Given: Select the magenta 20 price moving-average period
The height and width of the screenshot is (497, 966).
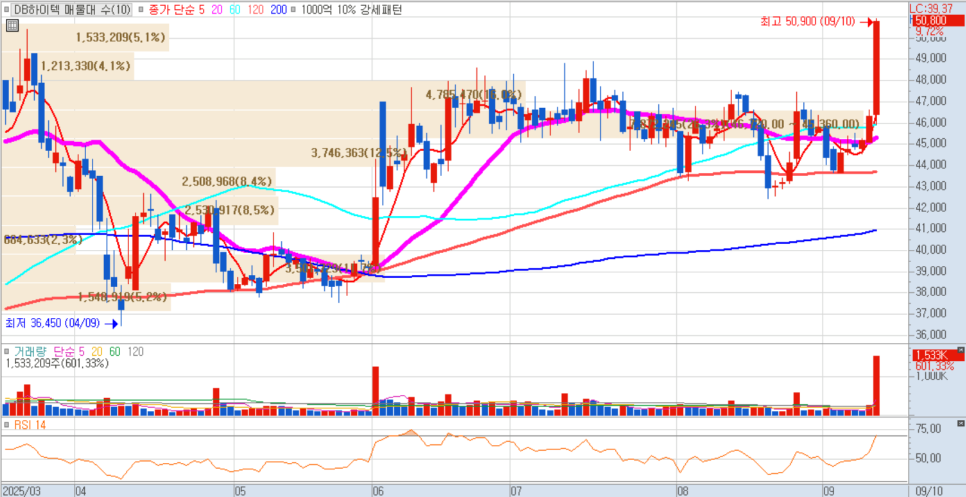Looking at the screenshot, I should tap(219, 10).
